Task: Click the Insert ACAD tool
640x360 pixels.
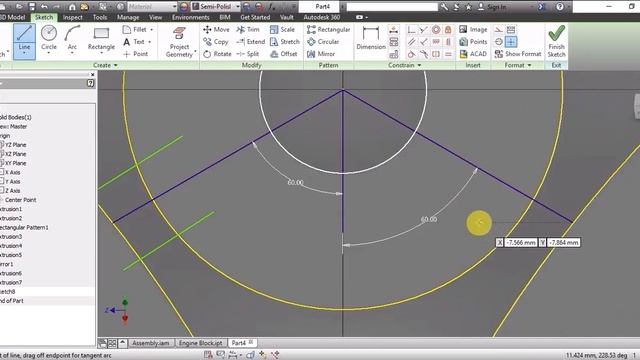Action: click(473, 54)
